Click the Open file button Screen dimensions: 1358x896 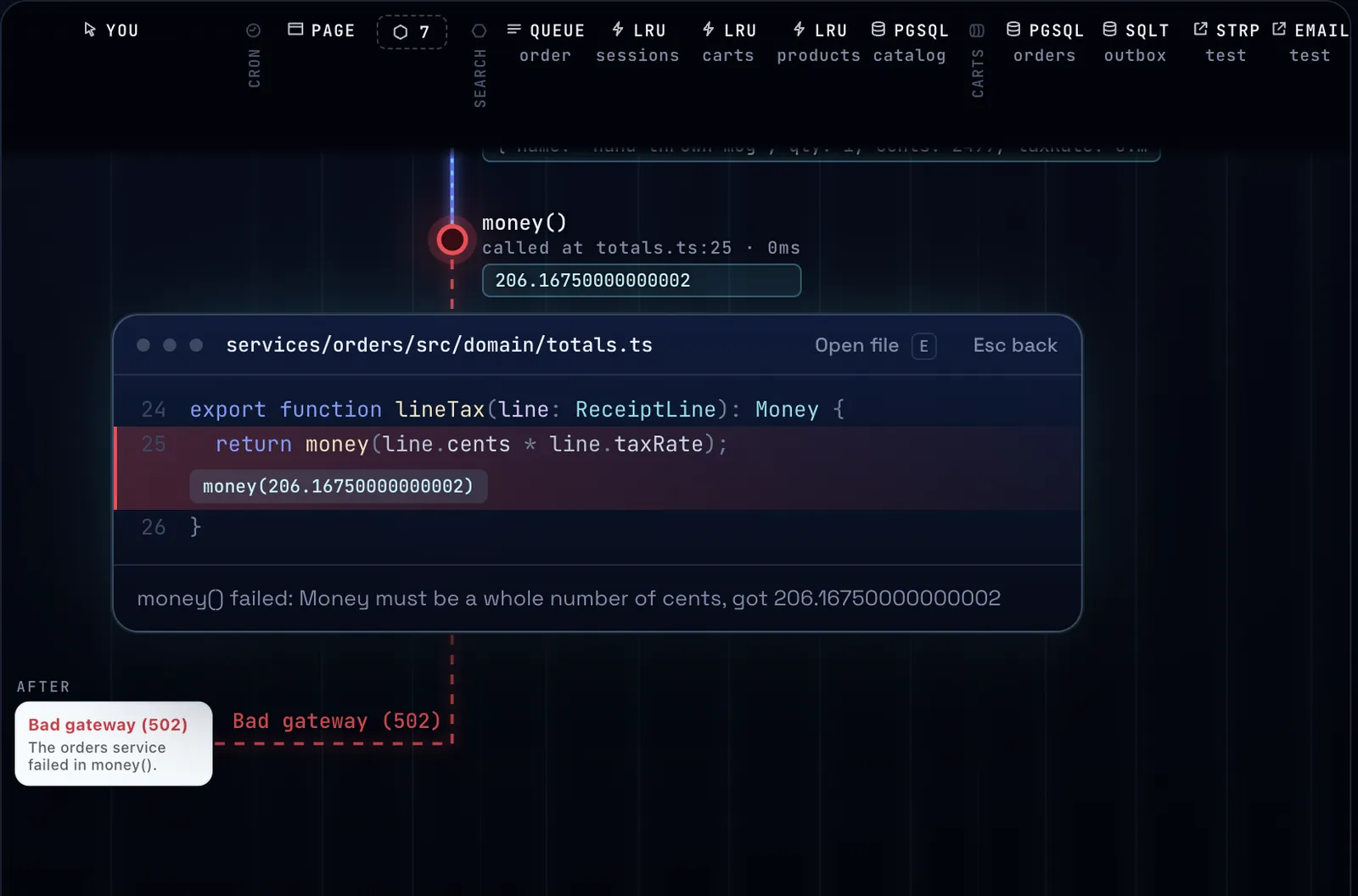[856, 345]
